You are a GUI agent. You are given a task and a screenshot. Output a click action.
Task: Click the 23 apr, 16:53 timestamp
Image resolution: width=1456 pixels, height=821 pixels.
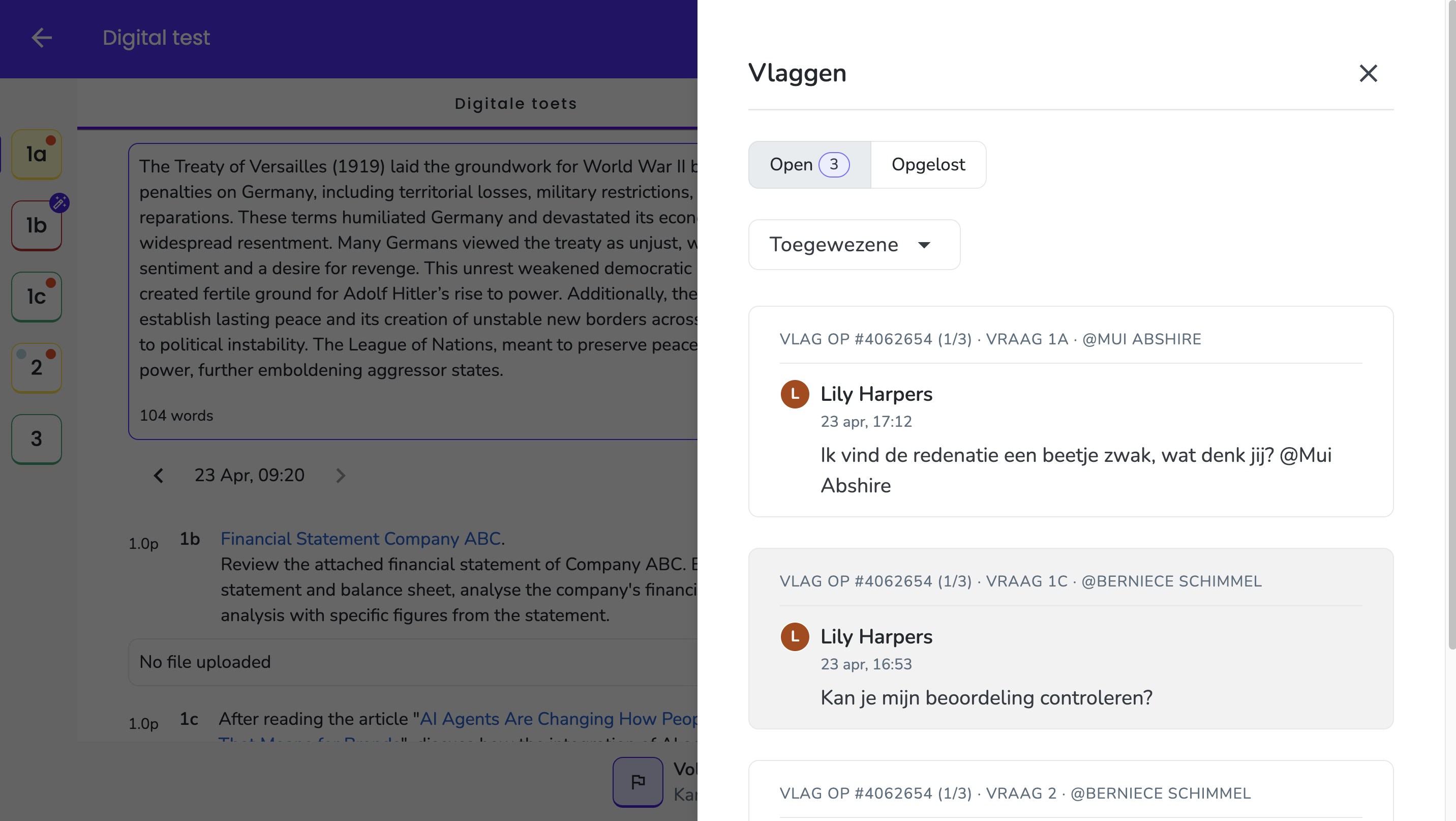click(866, 664)
